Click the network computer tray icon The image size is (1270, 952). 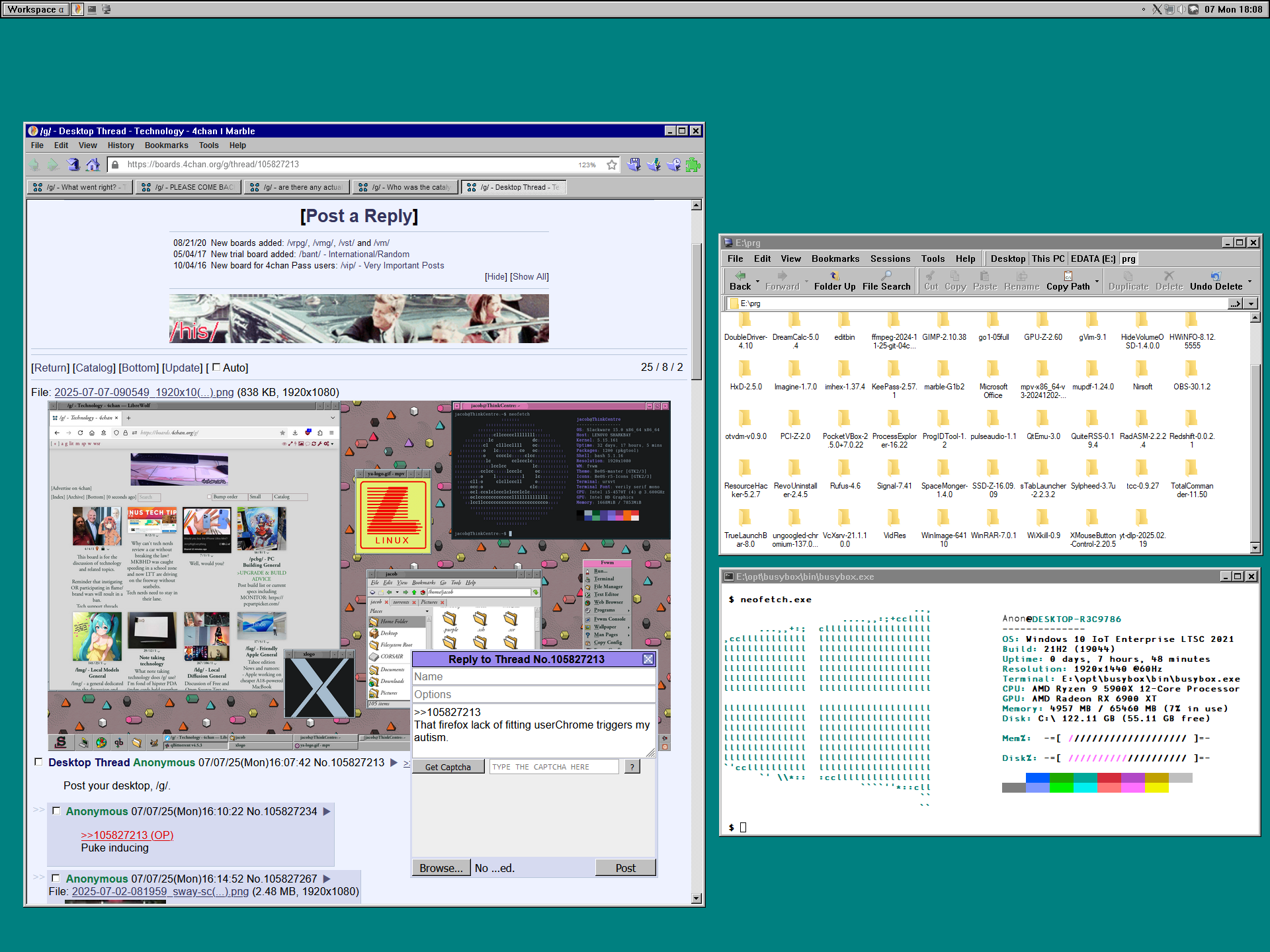point(1169,9)
